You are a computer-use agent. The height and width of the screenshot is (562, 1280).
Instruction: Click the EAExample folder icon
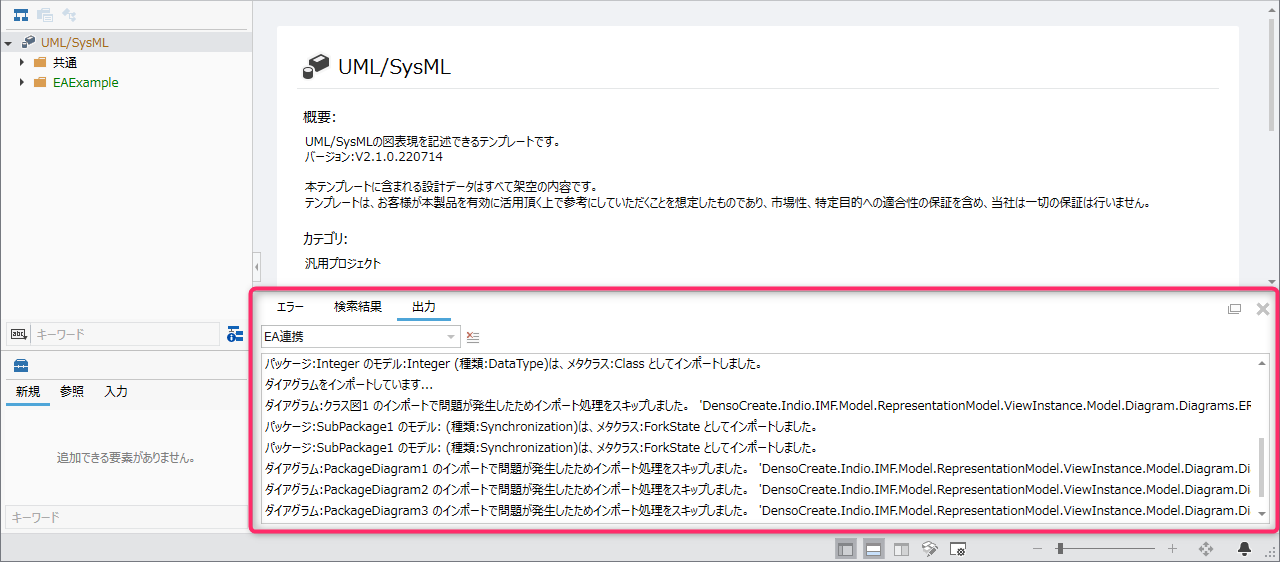click(x=40, y=83)
